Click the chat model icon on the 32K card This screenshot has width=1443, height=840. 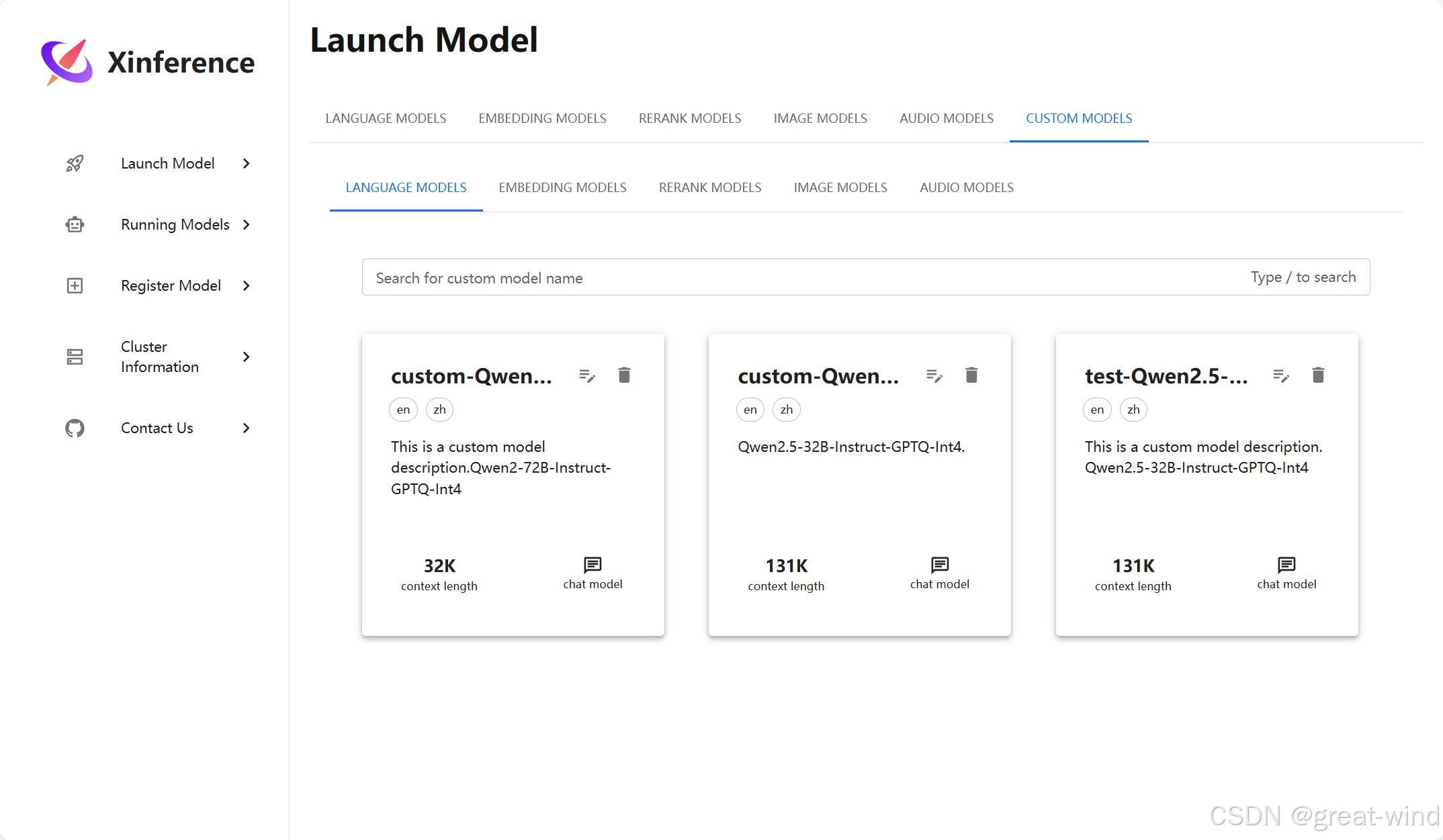click(x=593, y=565)
